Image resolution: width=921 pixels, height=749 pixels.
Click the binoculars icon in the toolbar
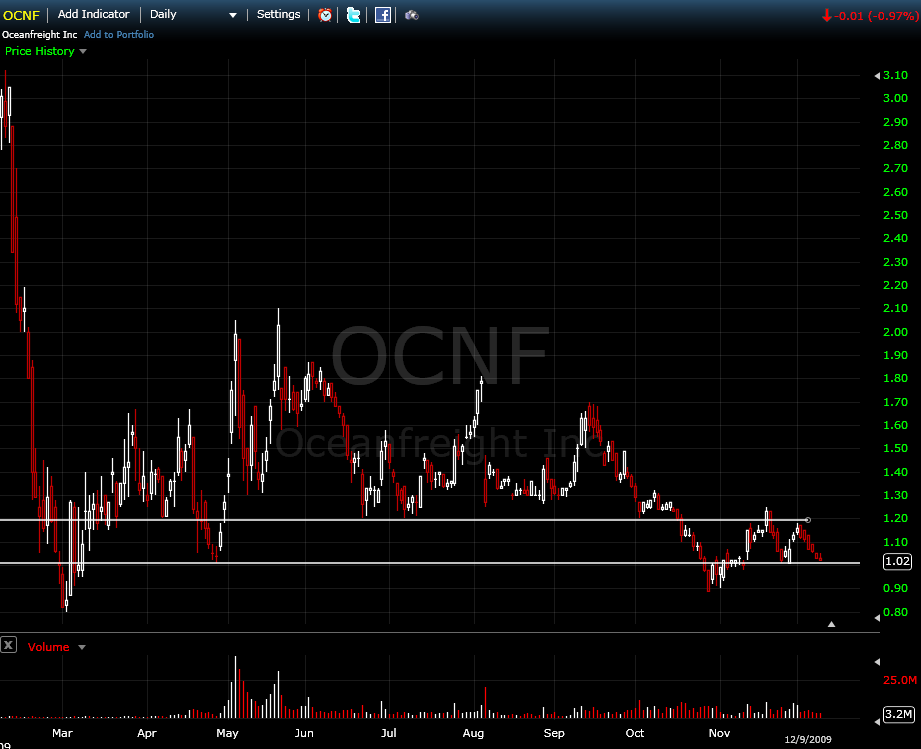(x=412, y=15)
